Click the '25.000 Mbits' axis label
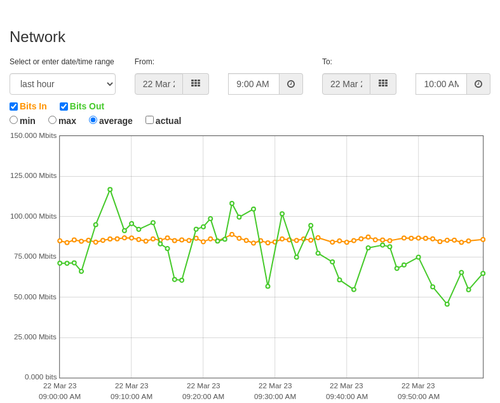Image resolution: width=500 pixels, height=403 pixels. 35,337
